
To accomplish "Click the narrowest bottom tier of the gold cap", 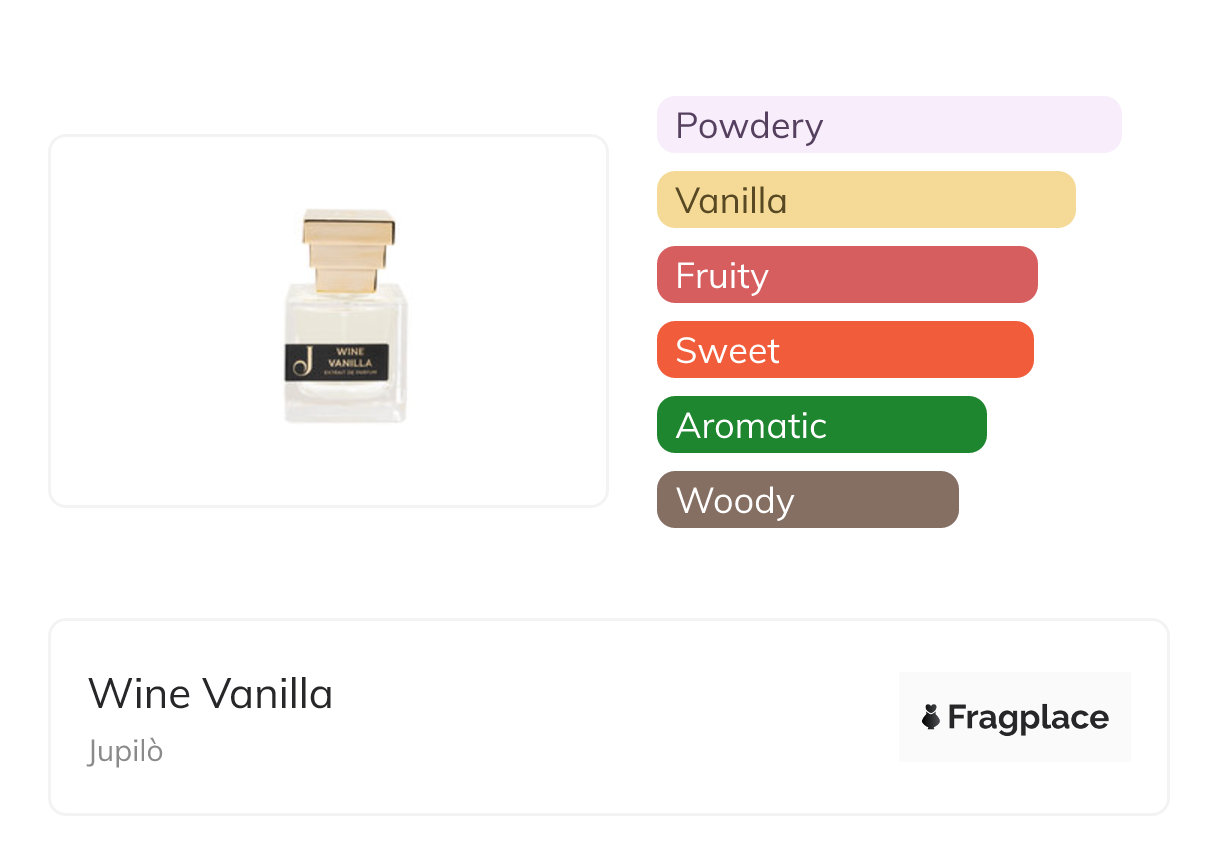I will point(346,280).
